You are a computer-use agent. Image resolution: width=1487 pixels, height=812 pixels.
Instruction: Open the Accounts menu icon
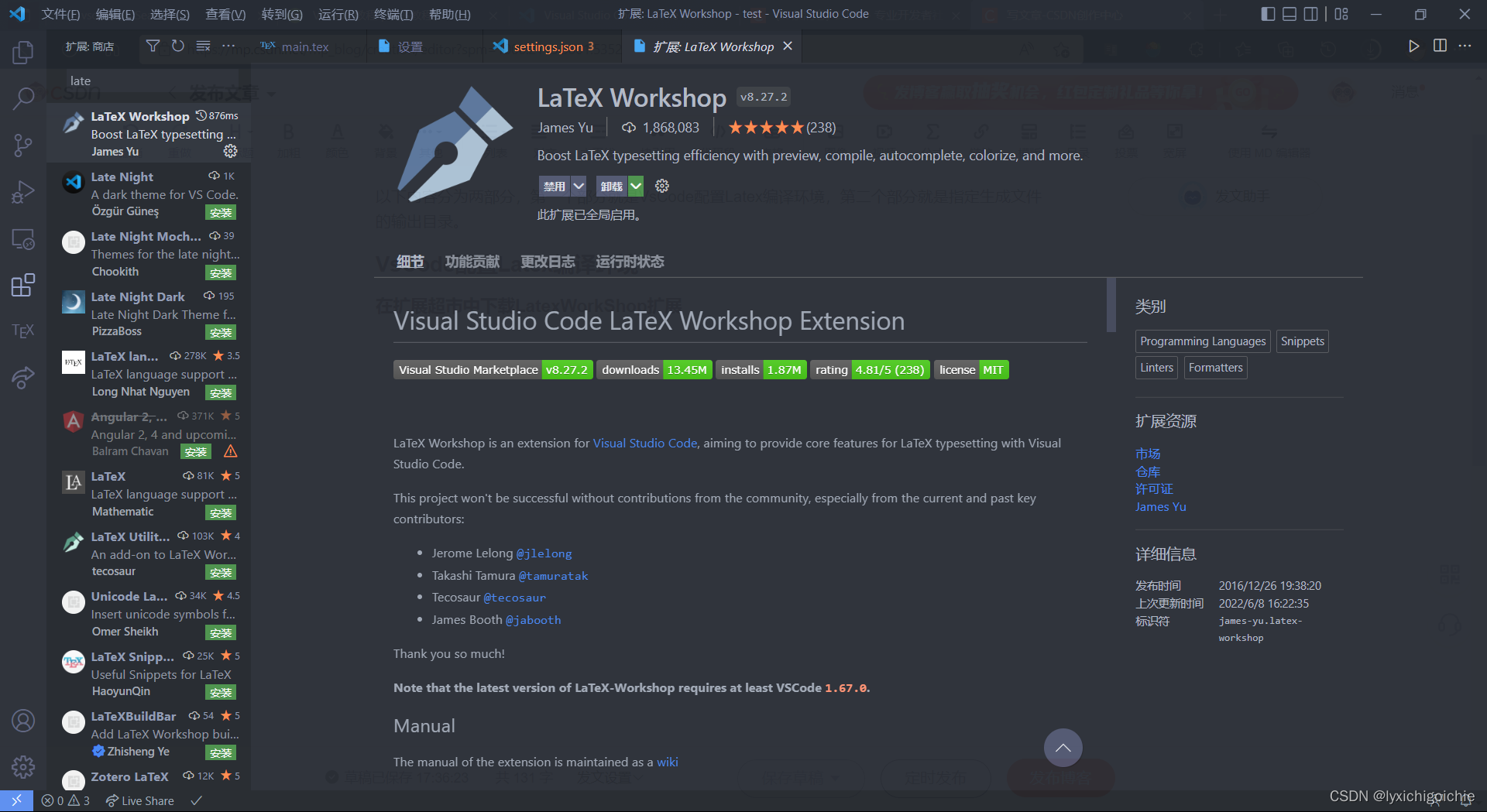coord(23,721)
